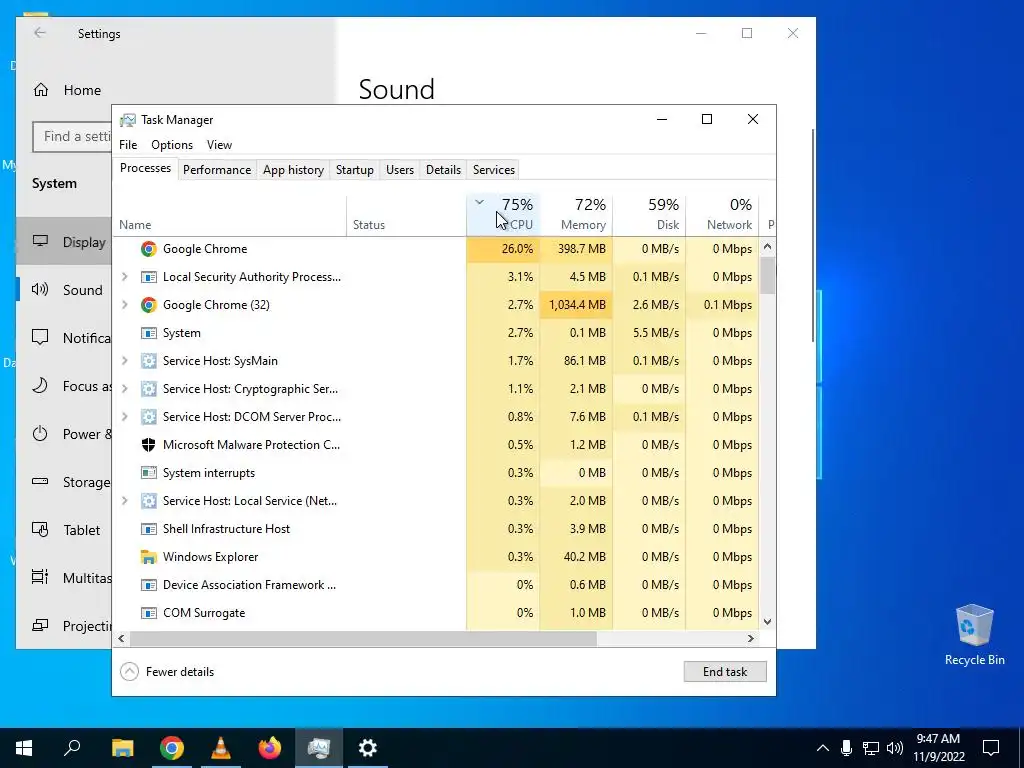Click the network icon in the system tray
1024x768 pixels.
[x=871, y=748]
